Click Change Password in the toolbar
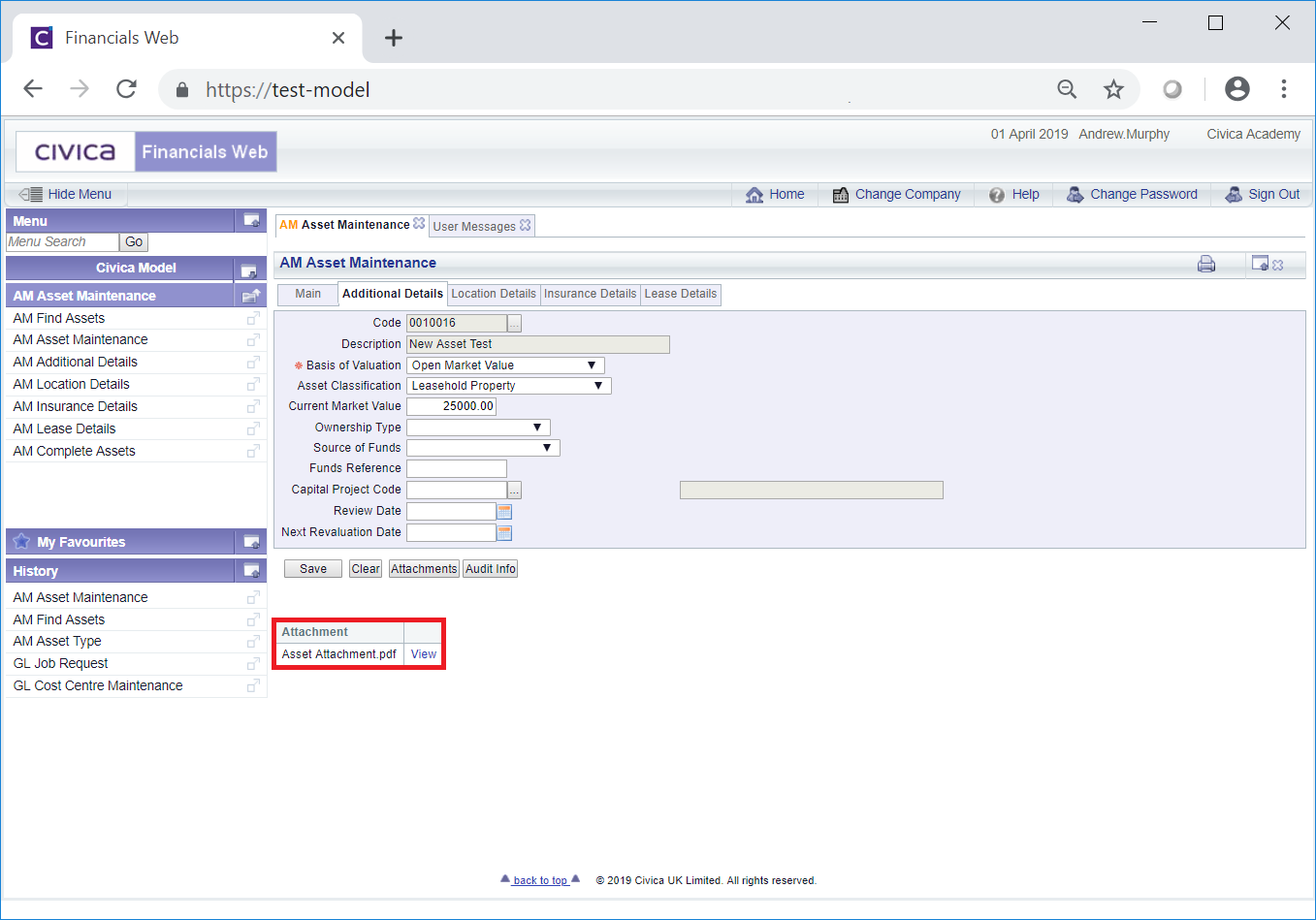Screen dimensions: 1316x920 [x=1132, y=194]
